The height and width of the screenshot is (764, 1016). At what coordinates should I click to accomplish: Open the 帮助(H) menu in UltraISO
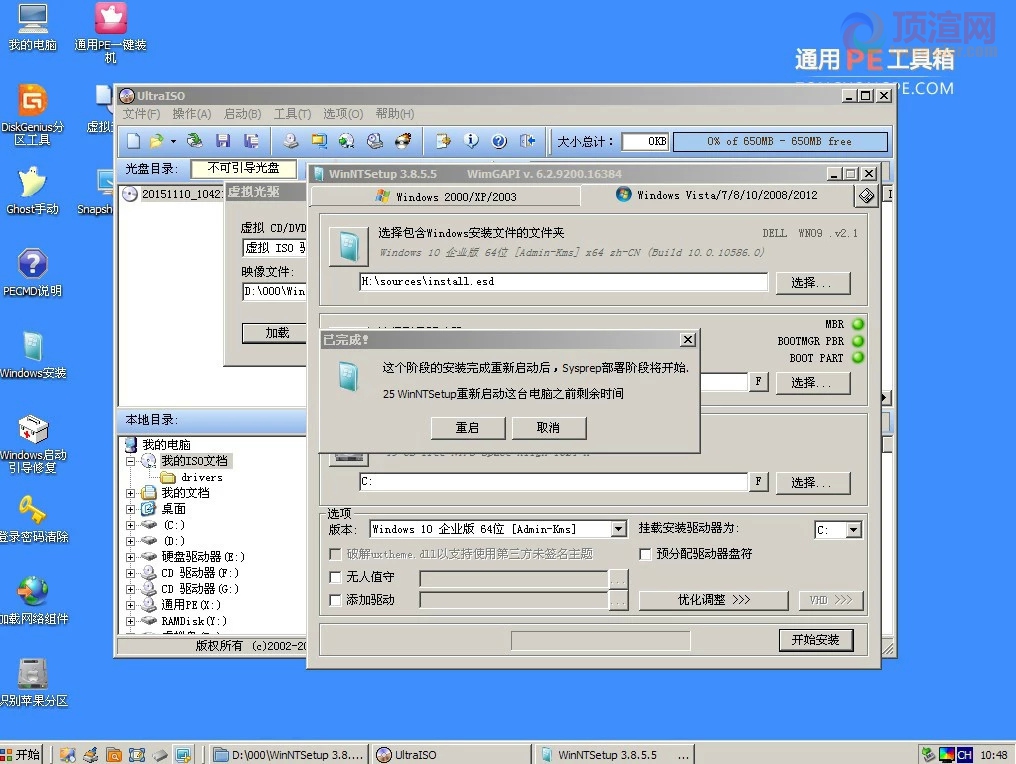click(395, 114)
